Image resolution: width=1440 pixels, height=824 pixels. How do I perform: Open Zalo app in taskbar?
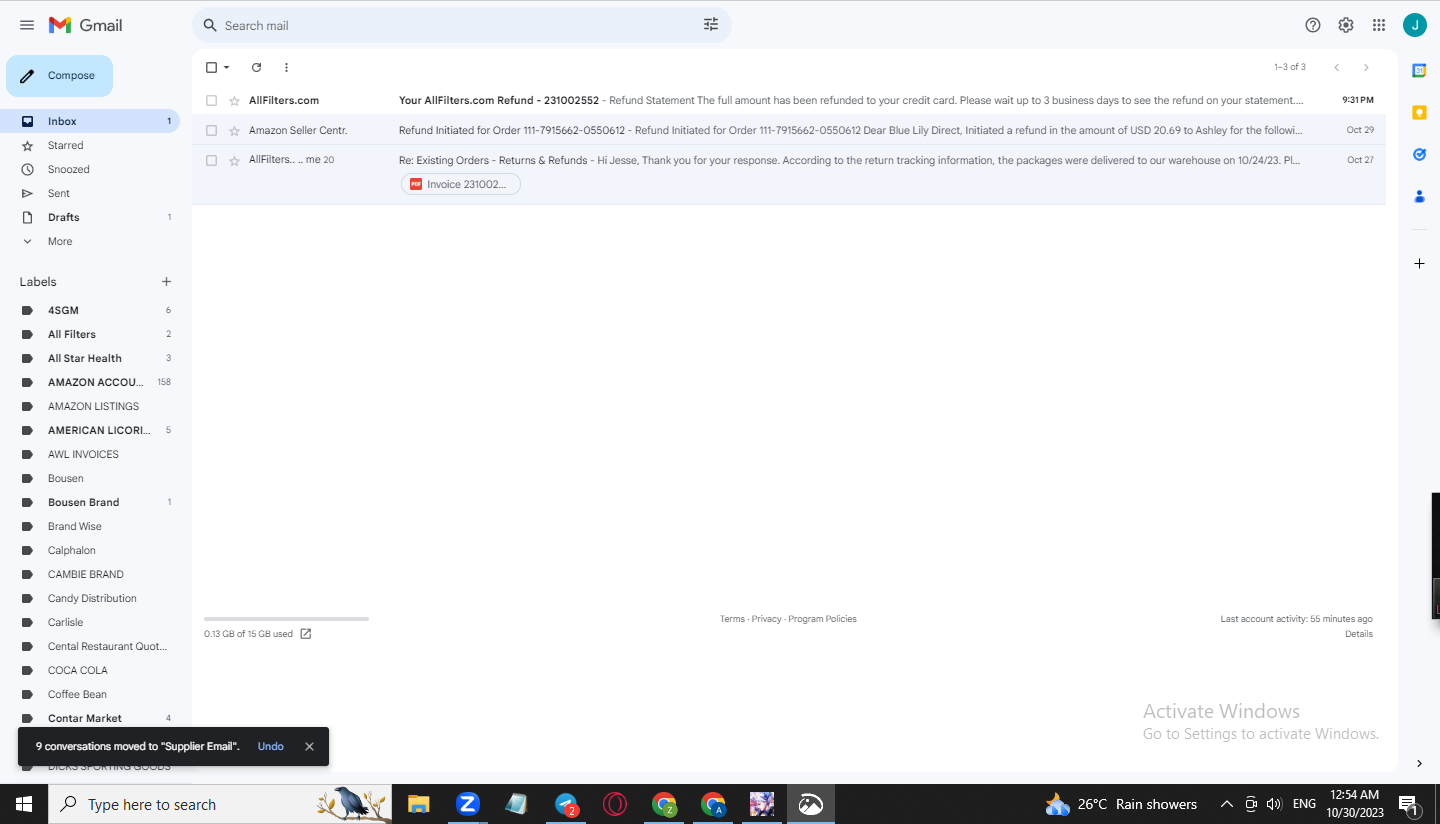pos(468,804)
